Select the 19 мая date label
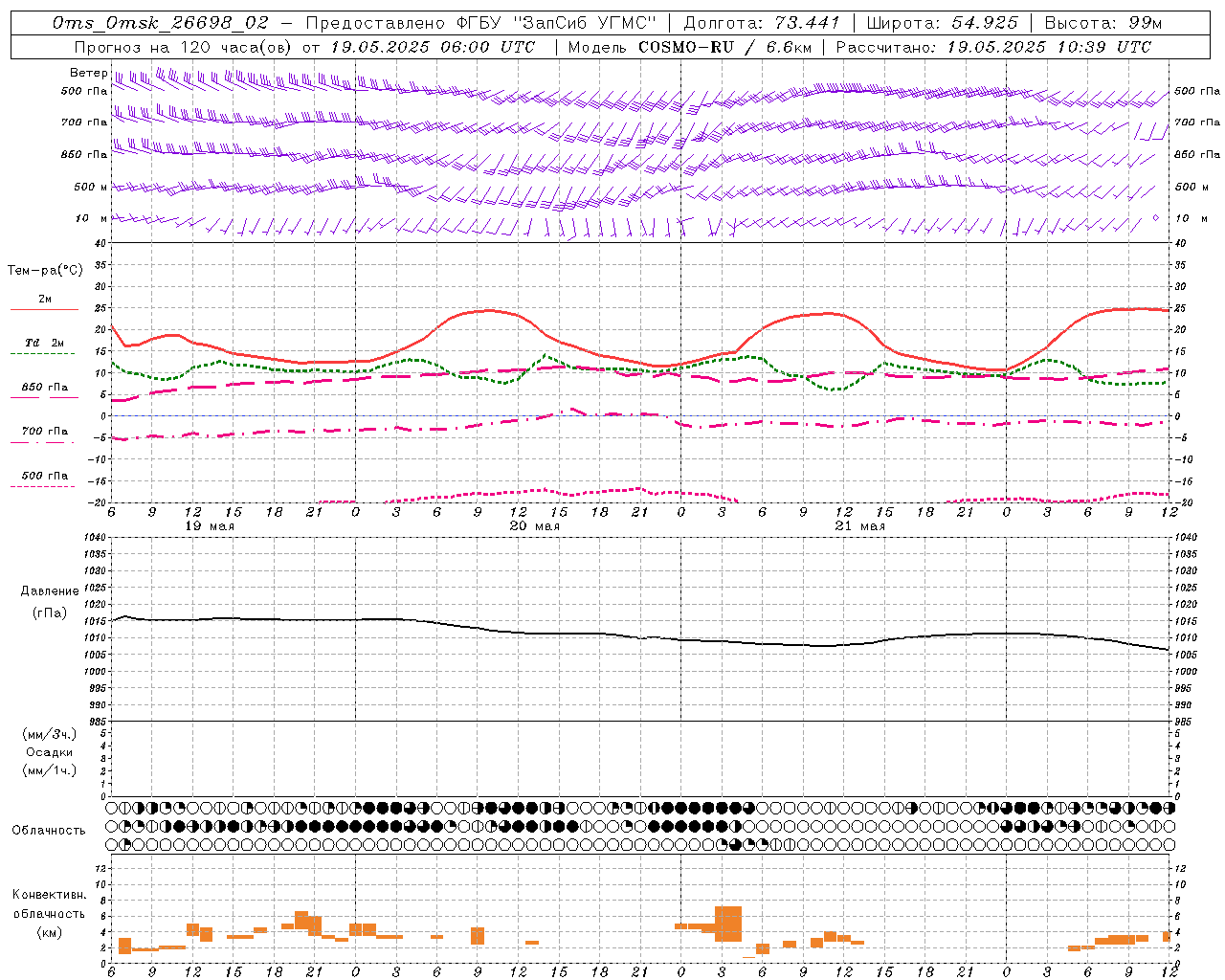 pyautogui.click(x=209, y=526)
